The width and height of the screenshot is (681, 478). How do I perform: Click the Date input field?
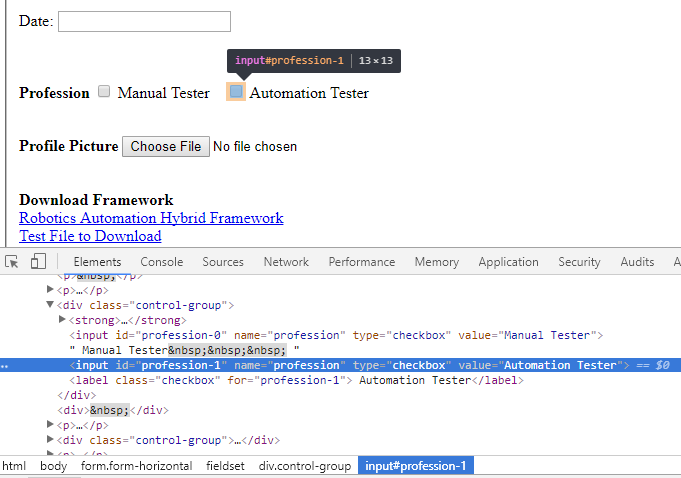coord(144,21)
